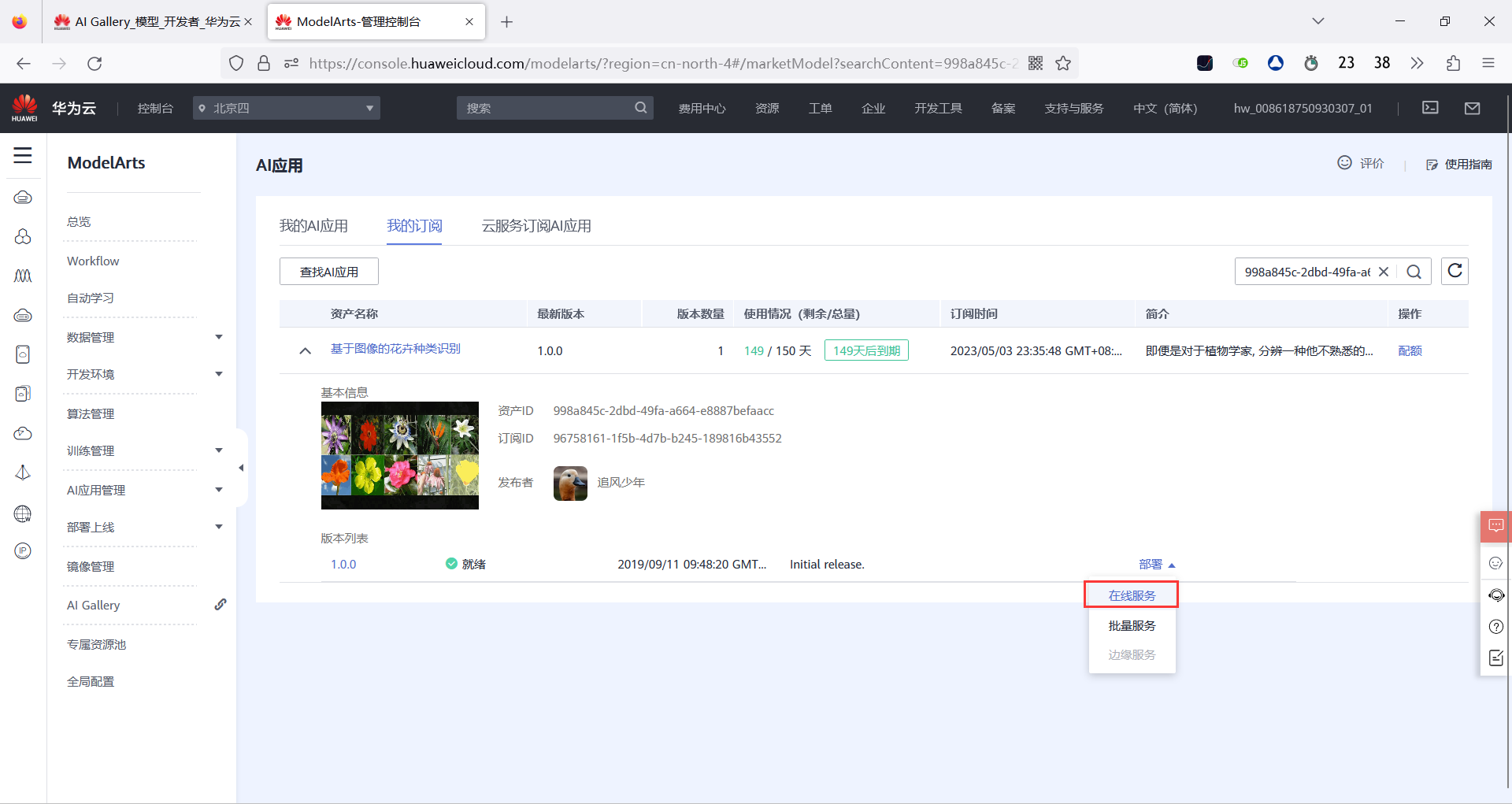This screenshot has width=1512, height=804.
Task: Click the publisher avatar of 追风少年
Action: pyautogui.click(x=569, y=483)
